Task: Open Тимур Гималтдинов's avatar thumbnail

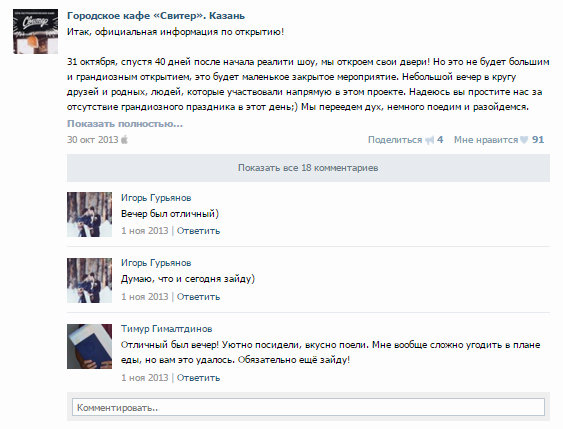Action: tap(89, 346)
